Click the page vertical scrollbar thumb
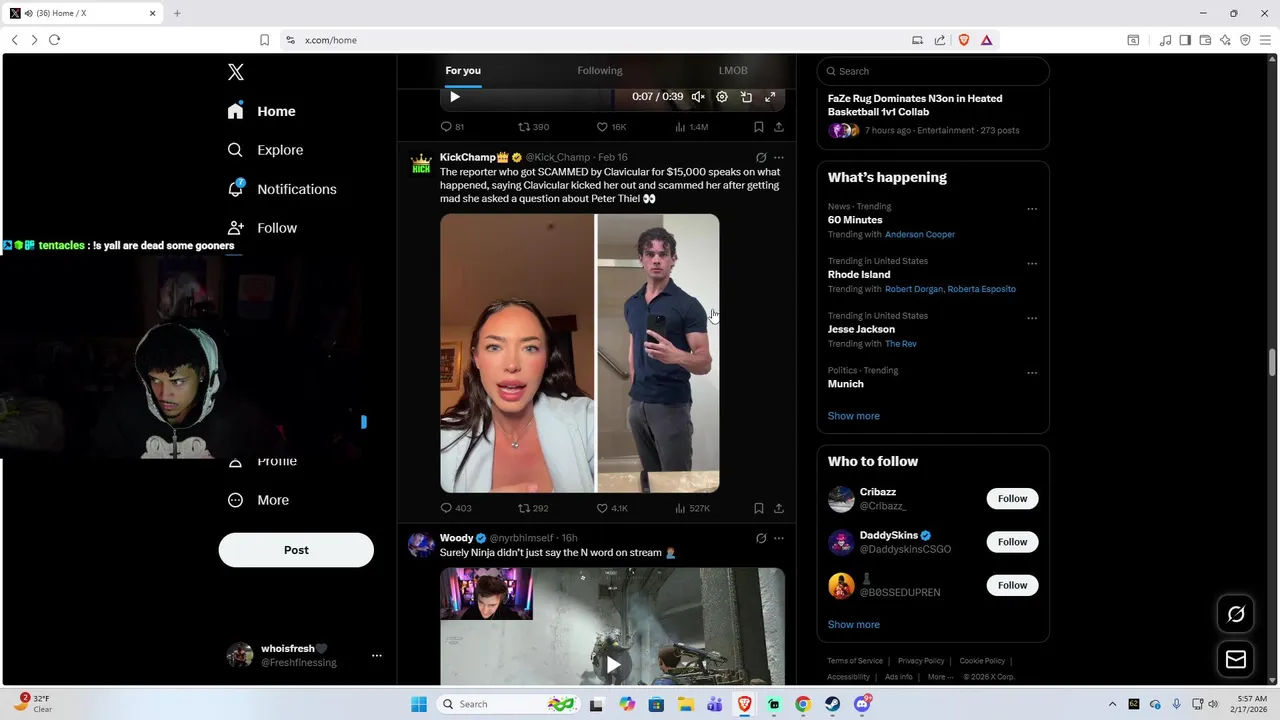1280x720 pixels. pyautogui.click(x=1273, y=362)
